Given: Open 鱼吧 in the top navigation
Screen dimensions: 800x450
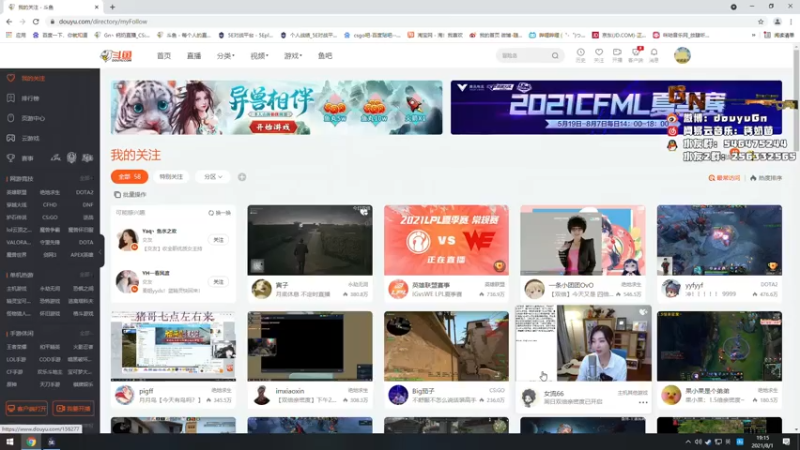Looking at the screenshot, I should [325, 56].
